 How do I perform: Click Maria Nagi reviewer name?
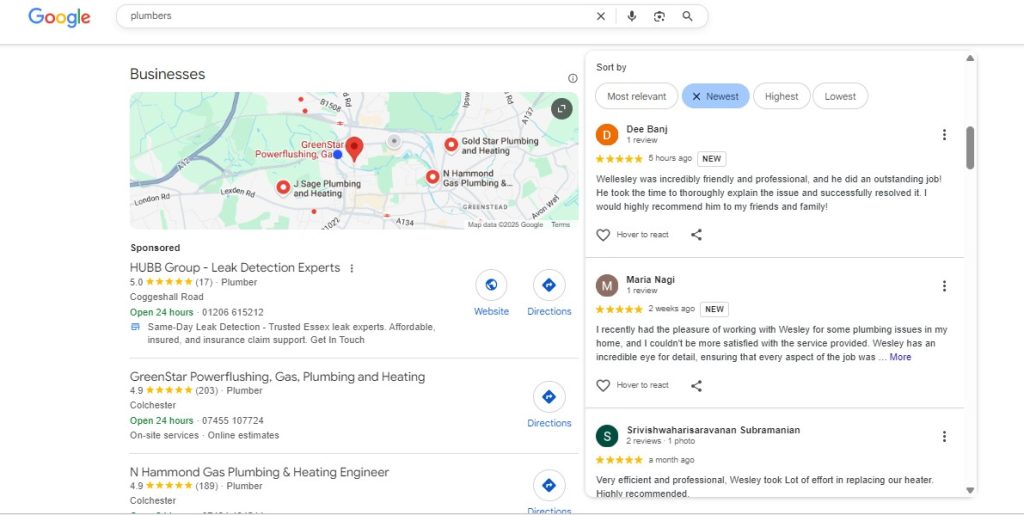click(x=650, y=279)
